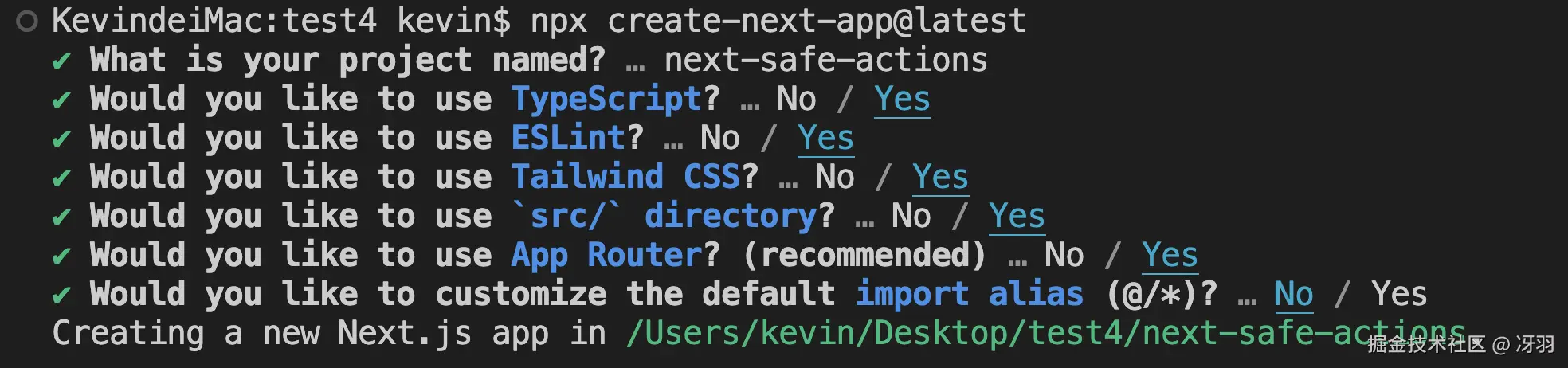Click the text Creating a new Next.js app in
The height and width of the screenshot is (368, 1568).
(328, 334)
